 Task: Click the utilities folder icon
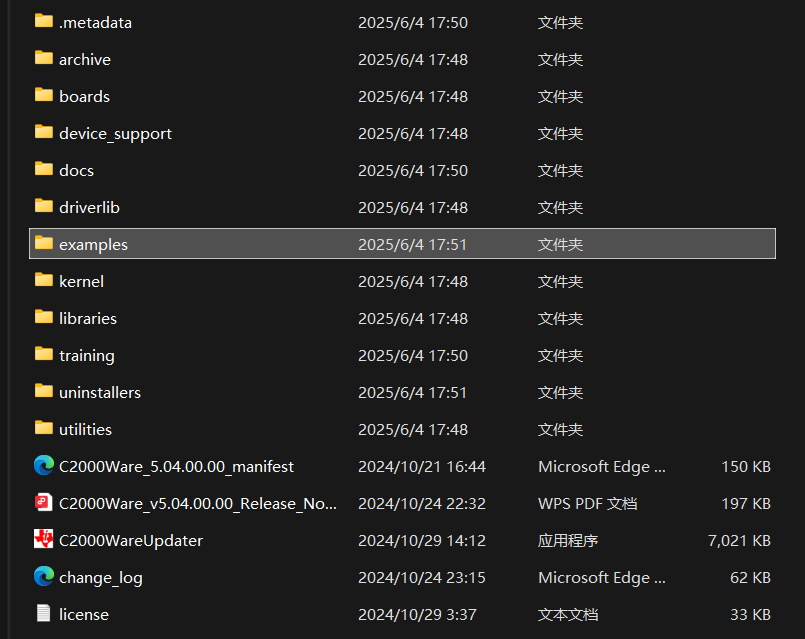(44, 428)
